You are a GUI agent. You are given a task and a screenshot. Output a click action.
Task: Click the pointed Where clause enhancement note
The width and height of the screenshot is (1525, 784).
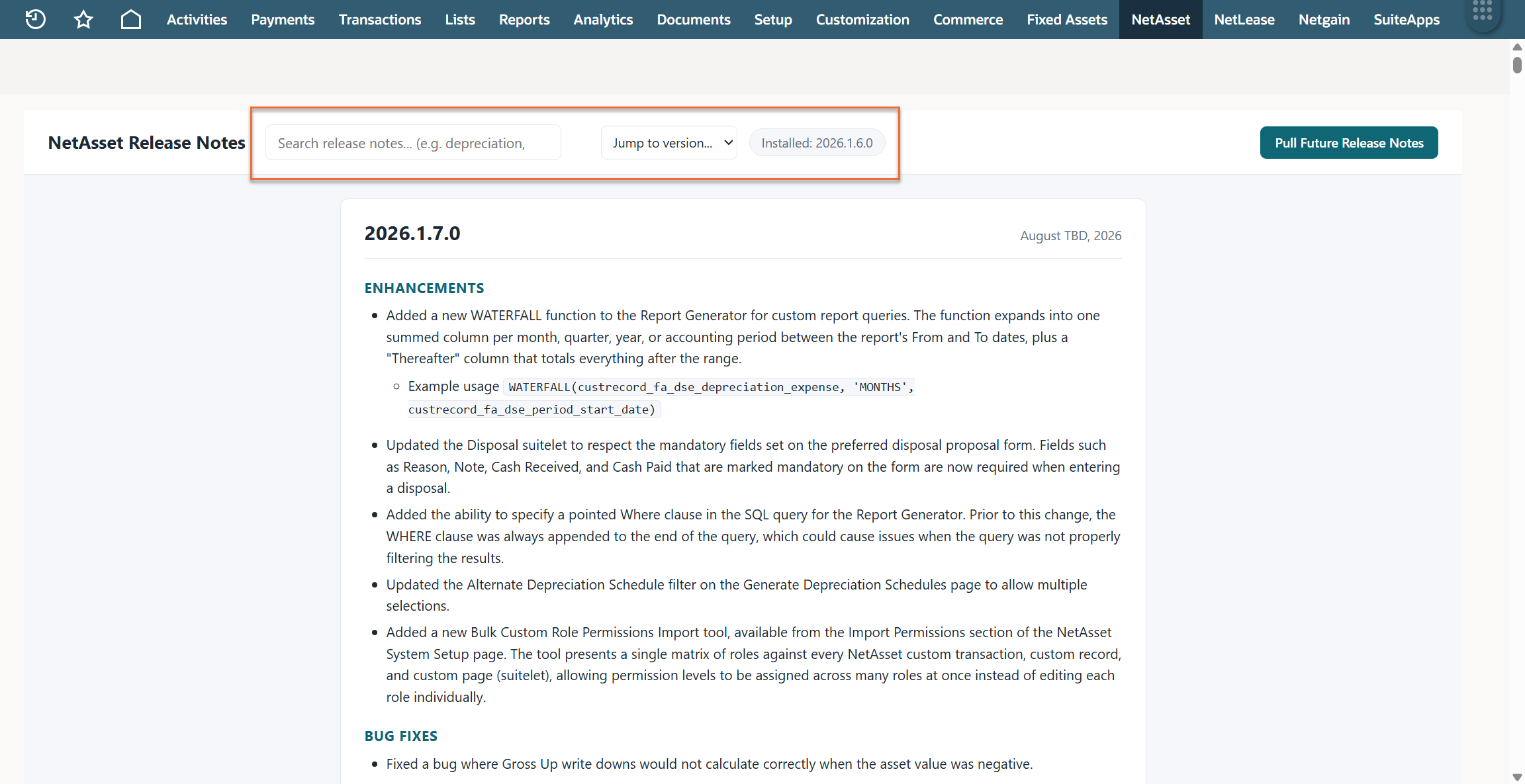[753, 537]
